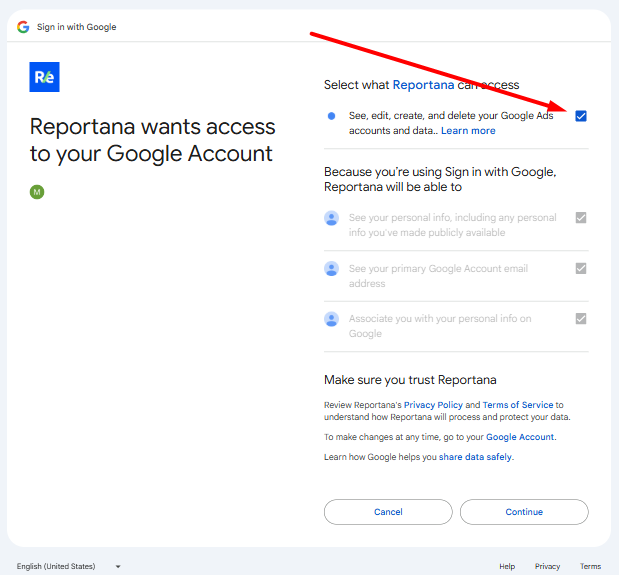Open Reportana's Privacy Policy link

433,405
